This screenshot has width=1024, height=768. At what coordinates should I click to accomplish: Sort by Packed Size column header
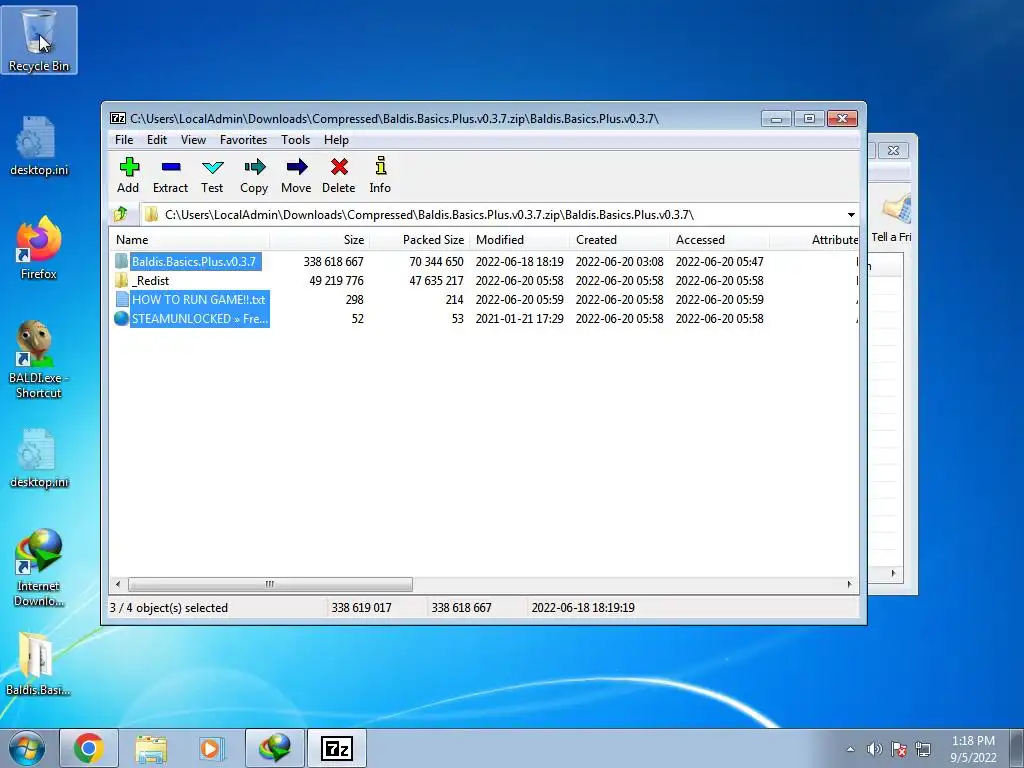point(419,240)
